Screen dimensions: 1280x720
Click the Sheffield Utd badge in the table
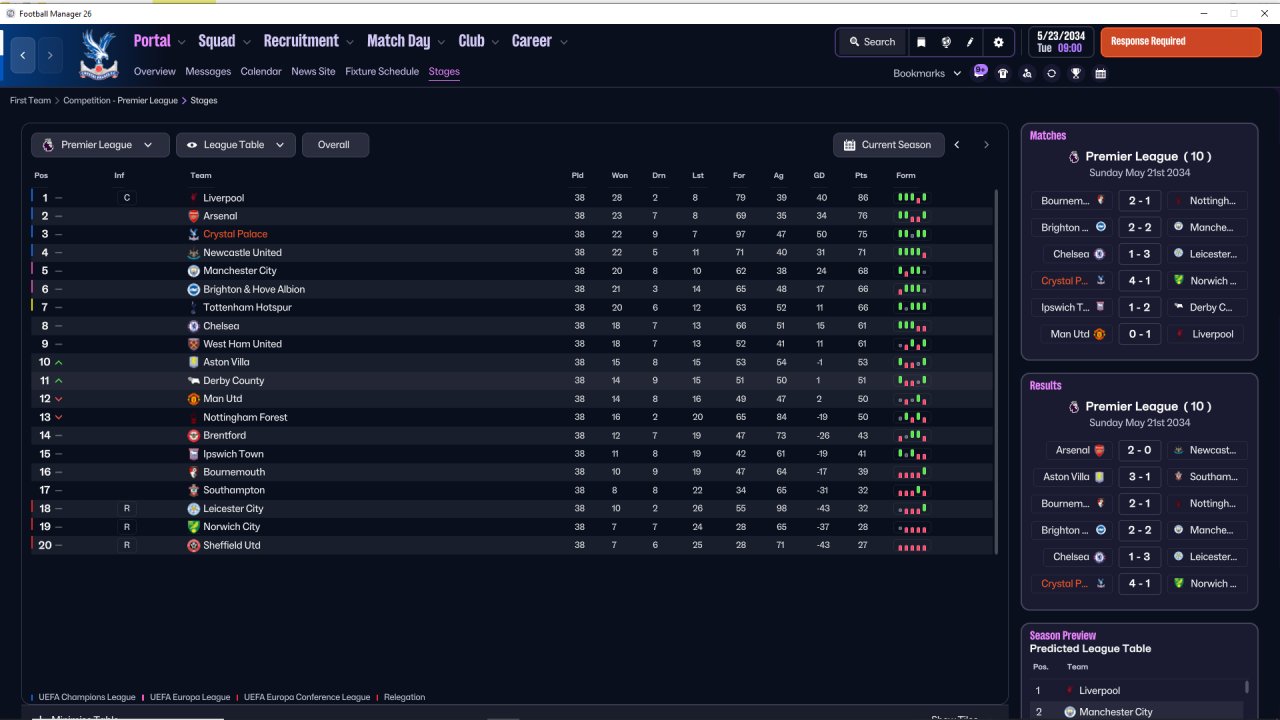click(x=194, y=545)
